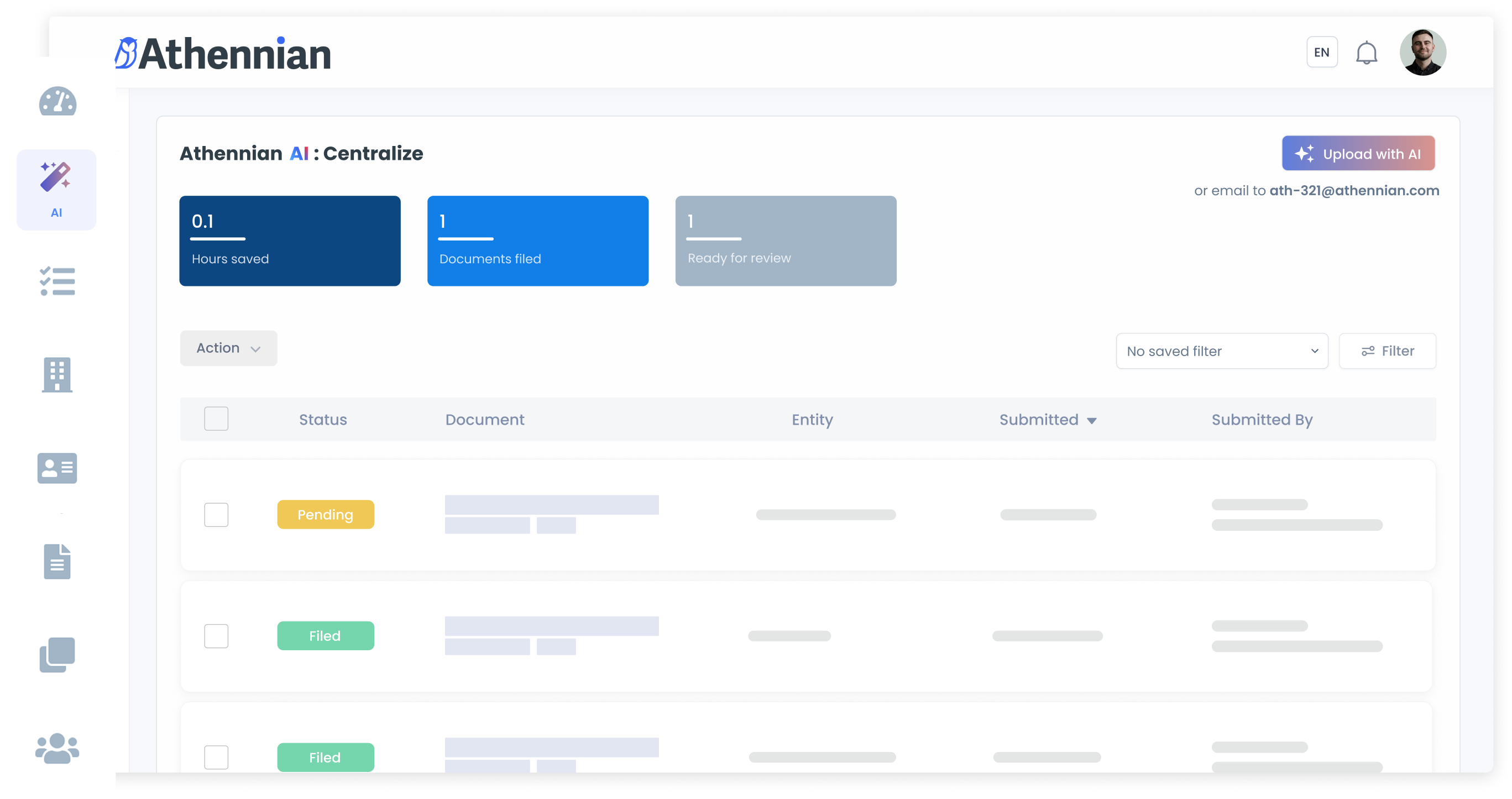Open the document page icon in sidebar
1512x799 pixels.
[57, 561]
